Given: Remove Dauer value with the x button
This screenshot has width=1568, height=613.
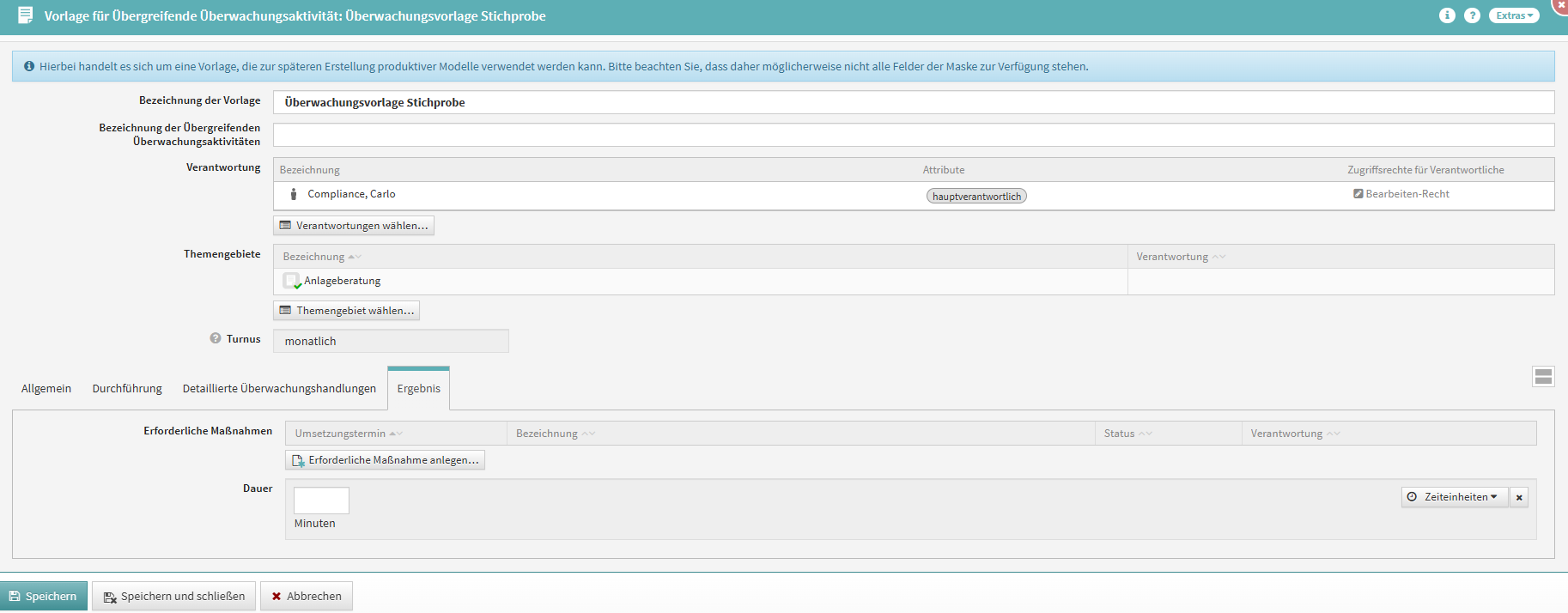Looking at the screenshot, I should click(x=1519, y=497).
